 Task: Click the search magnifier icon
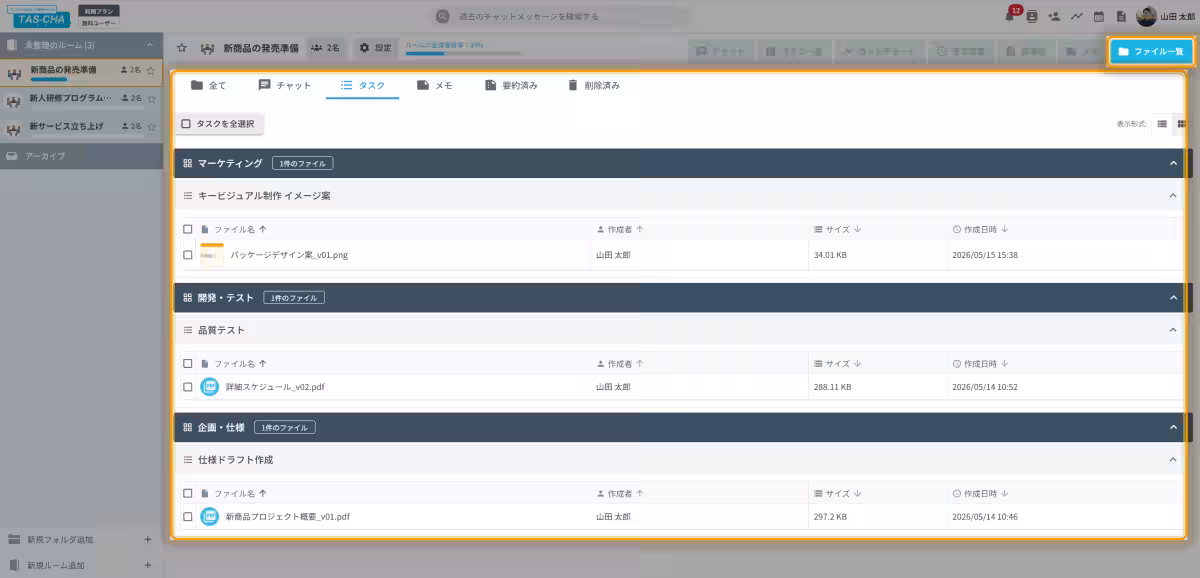pyautogui.click(x=443, y=17)
